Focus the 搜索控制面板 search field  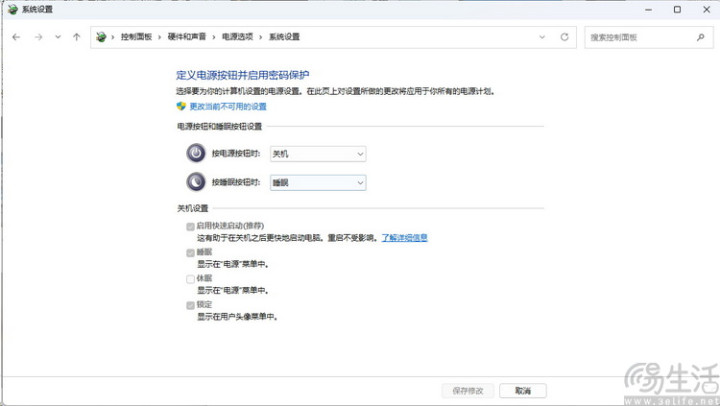tap(648, 38)
